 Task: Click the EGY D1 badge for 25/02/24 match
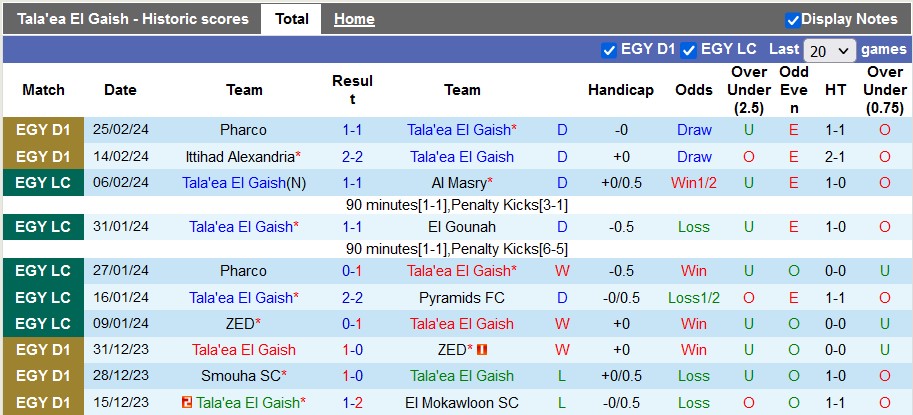click(x=44, y=130)
